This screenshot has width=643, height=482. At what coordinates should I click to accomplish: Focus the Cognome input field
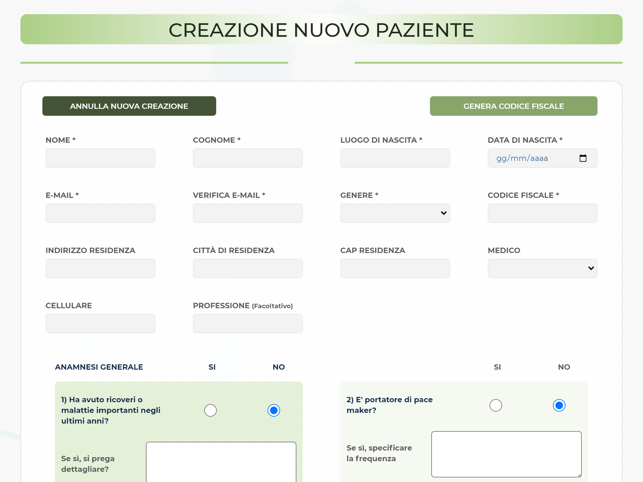(248, 158)
